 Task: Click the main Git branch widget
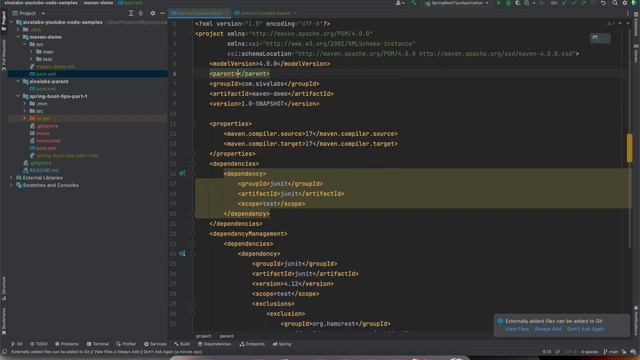click(611, 352)
